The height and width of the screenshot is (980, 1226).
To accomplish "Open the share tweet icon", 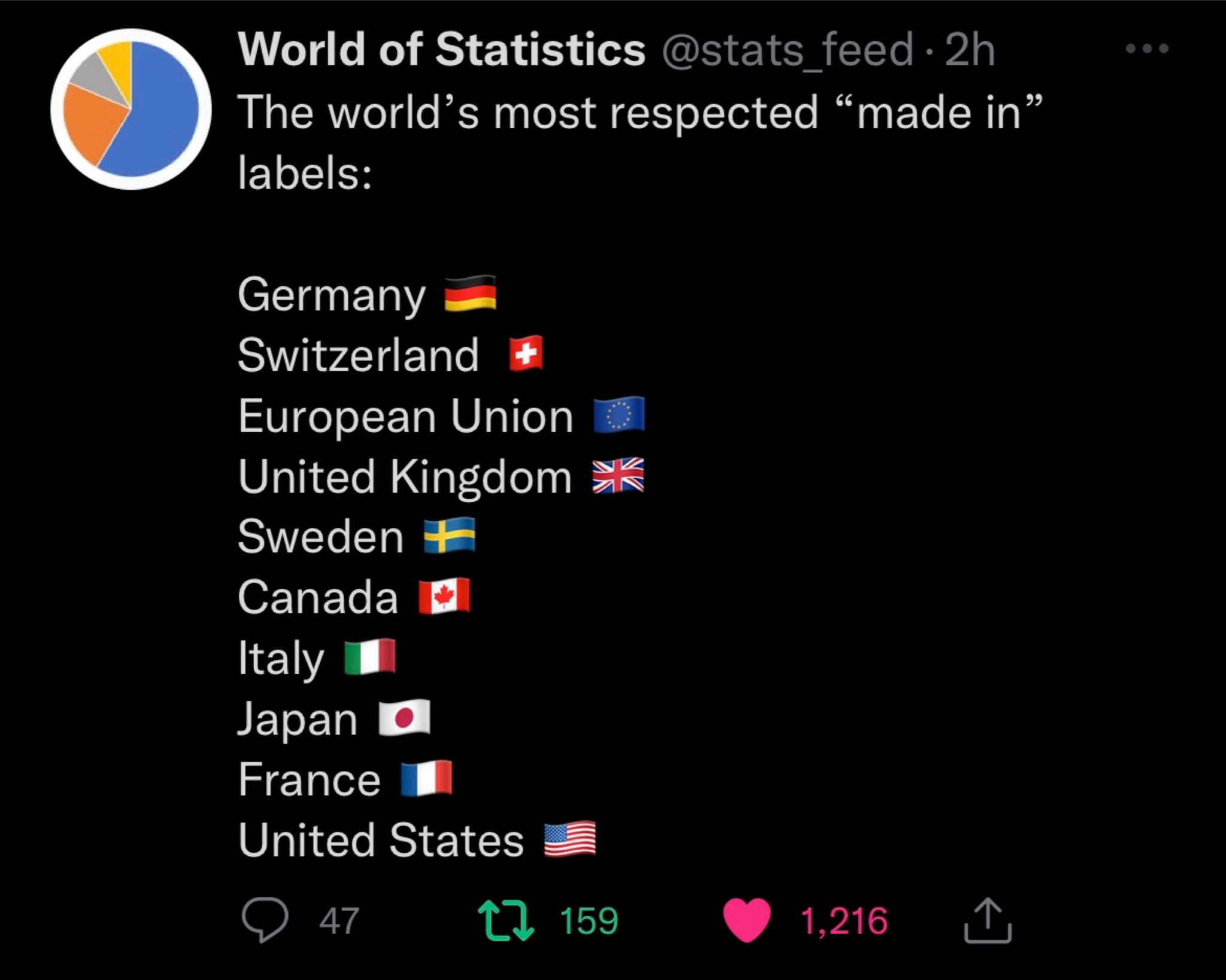I will 988,920.
